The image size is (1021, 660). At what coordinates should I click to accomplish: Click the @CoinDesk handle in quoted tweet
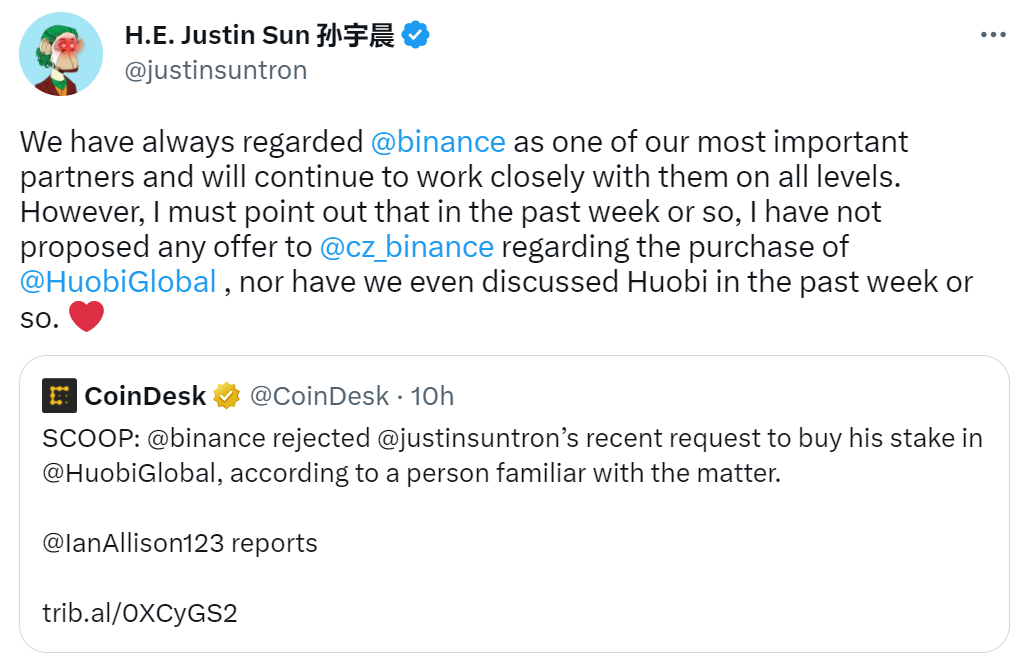click(319, 396)
